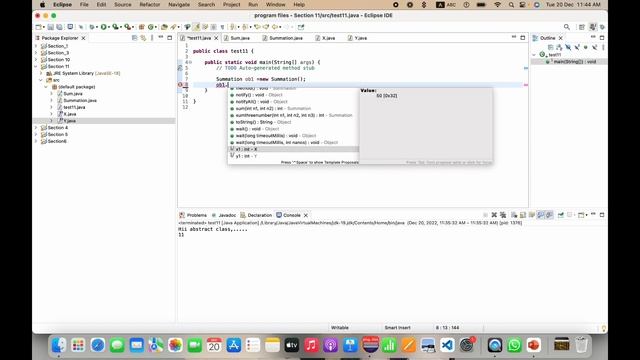
Task: Click the Save All icon in toolbar
Action: click(60, 27)
